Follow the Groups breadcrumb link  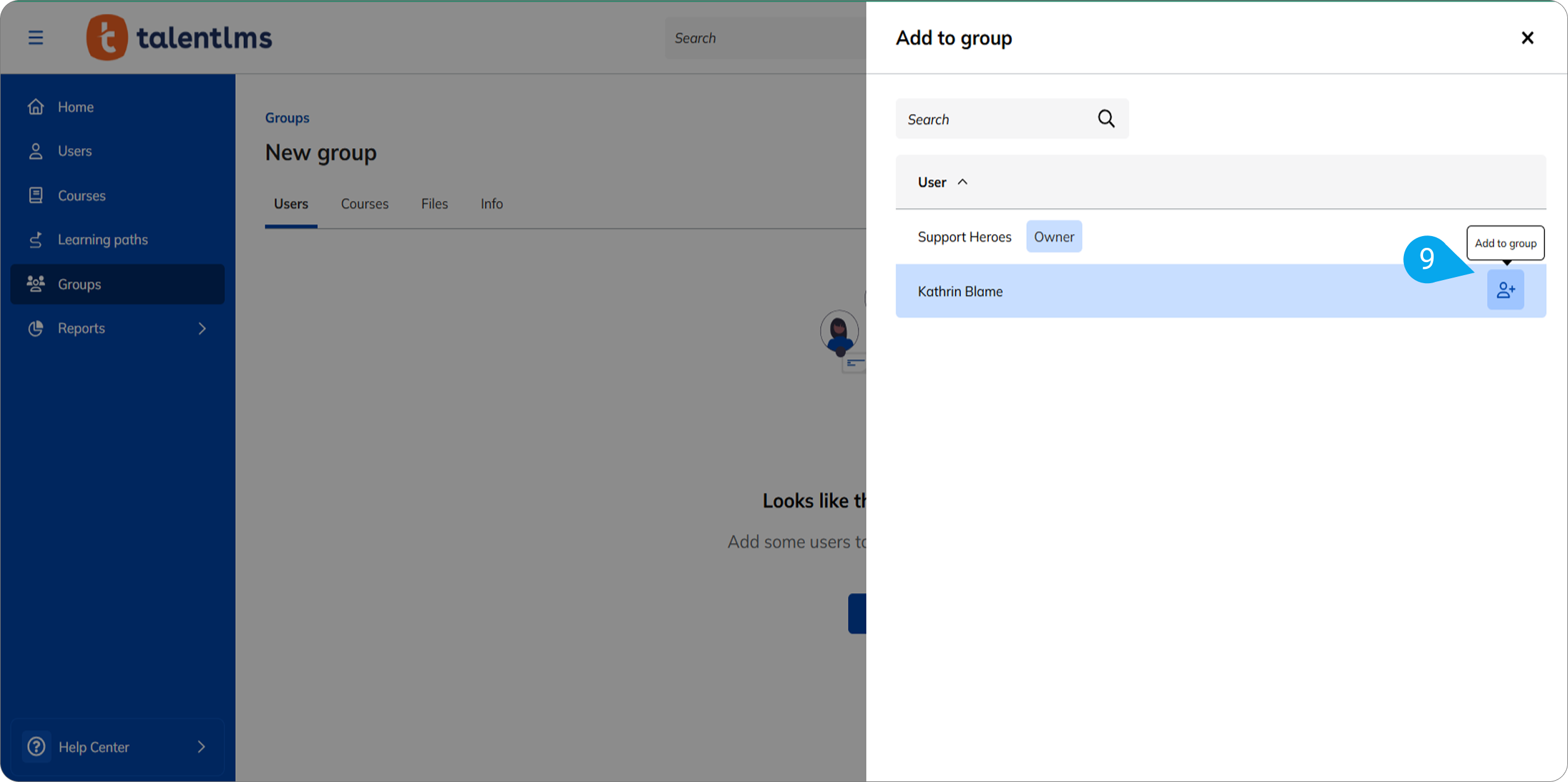pyautogui.click(x=287, y=118)
